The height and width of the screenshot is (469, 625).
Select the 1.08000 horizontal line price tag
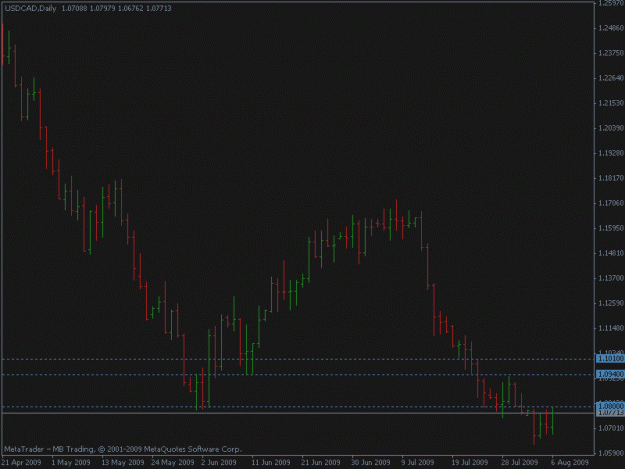610,406
